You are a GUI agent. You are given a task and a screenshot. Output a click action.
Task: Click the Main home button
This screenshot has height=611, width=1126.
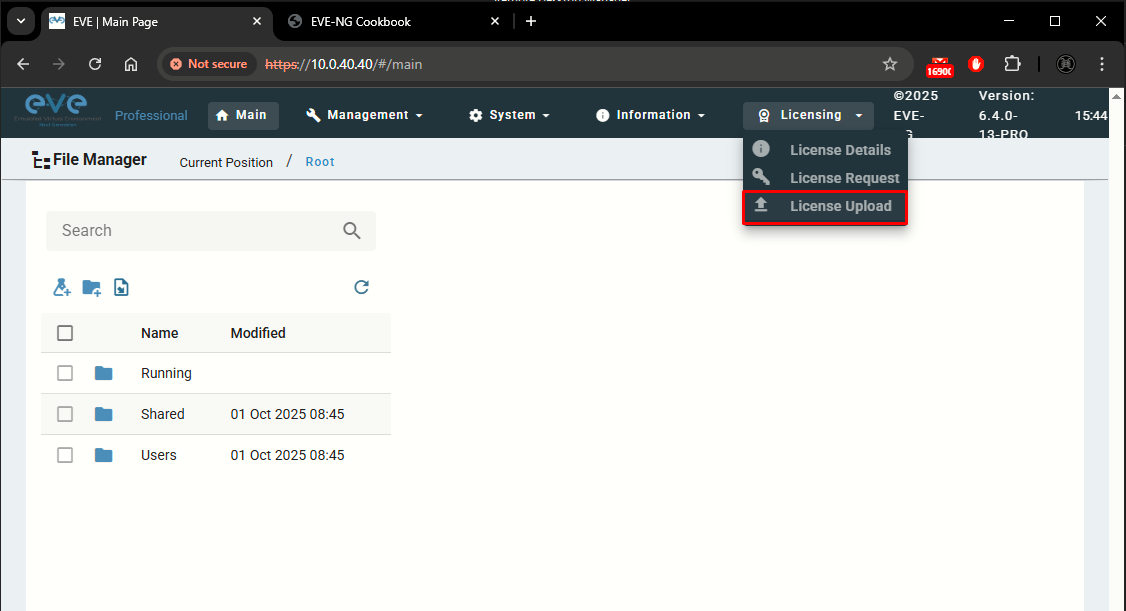click(243, 115)
